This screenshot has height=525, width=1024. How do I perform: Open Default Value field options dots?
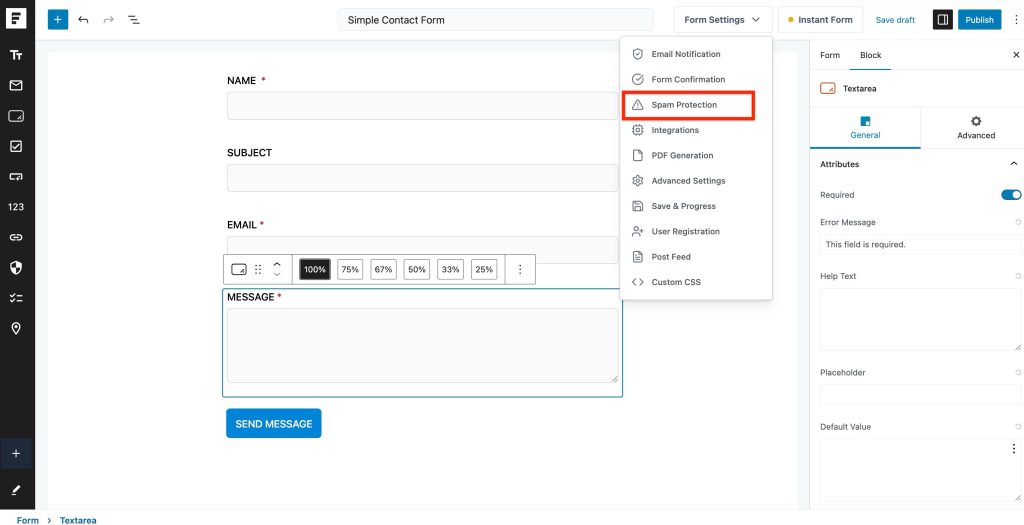(x=1014, y=449)
